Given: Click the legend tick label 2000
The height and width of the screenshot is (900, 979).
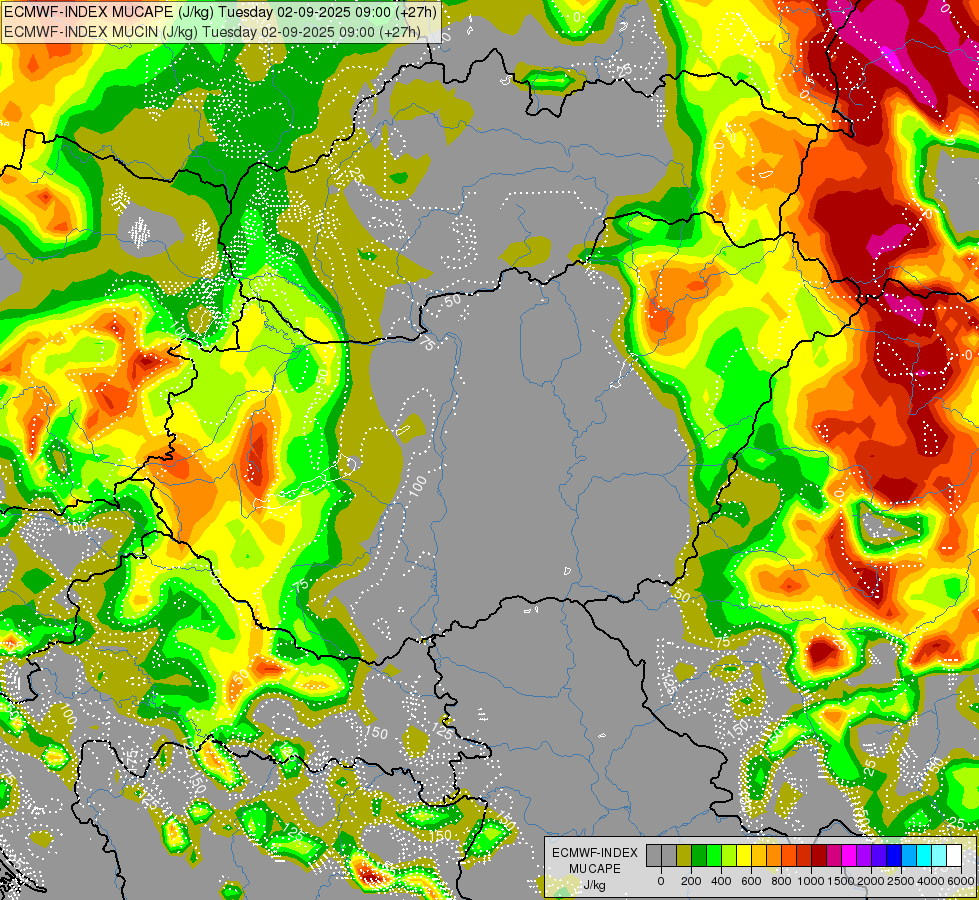Looking at the screenshot, I should pyautogui.click(x=871, y=881).
